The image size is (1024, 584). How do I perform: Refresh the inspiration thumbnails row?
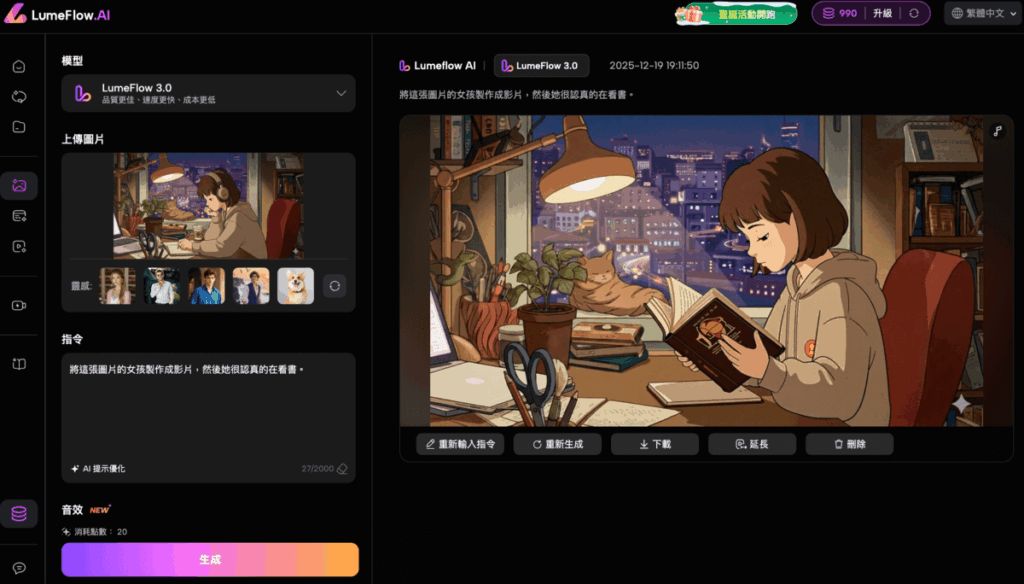335,286
